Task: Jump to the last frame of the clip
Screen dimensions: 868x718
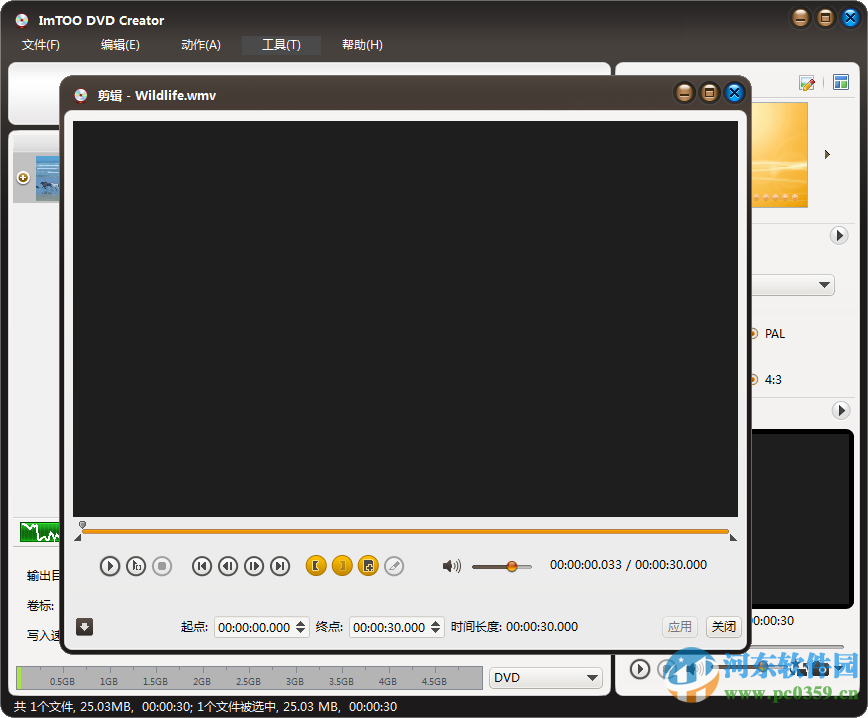Action: (279, 565)
